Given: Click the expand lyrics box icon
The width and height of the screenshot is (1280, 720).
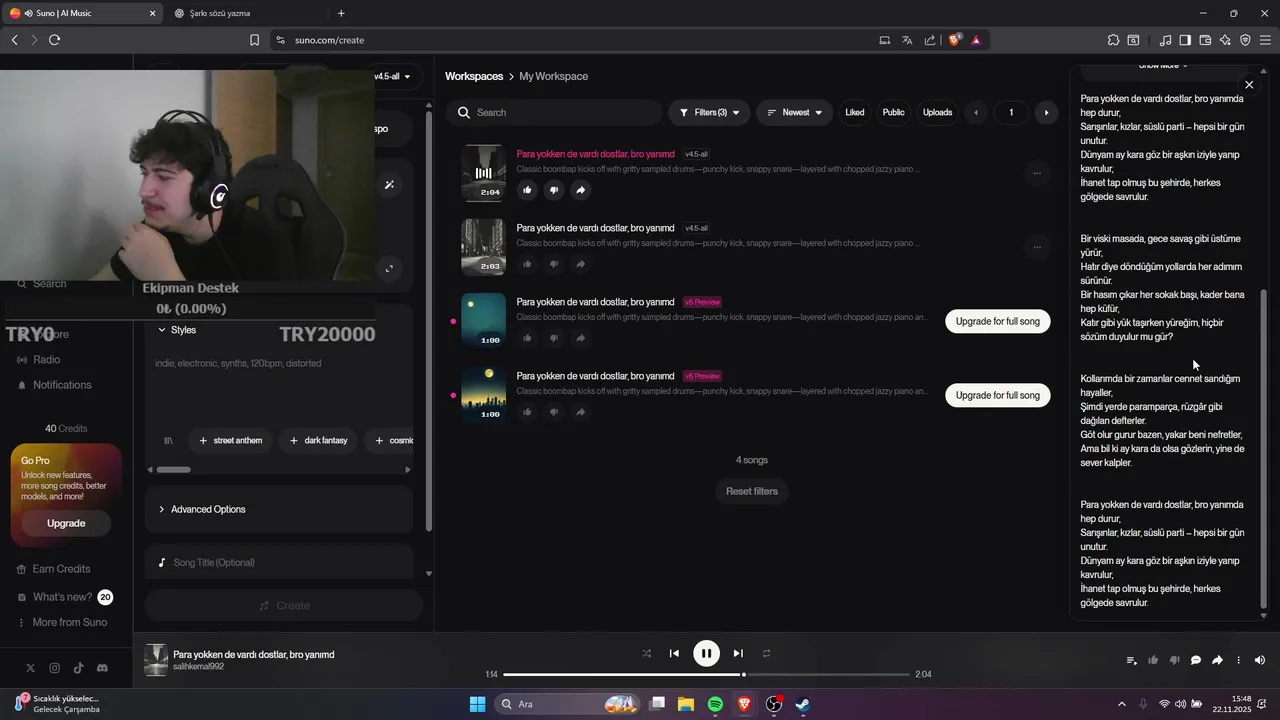Looking at the screenshot, I should click(389, 267).
